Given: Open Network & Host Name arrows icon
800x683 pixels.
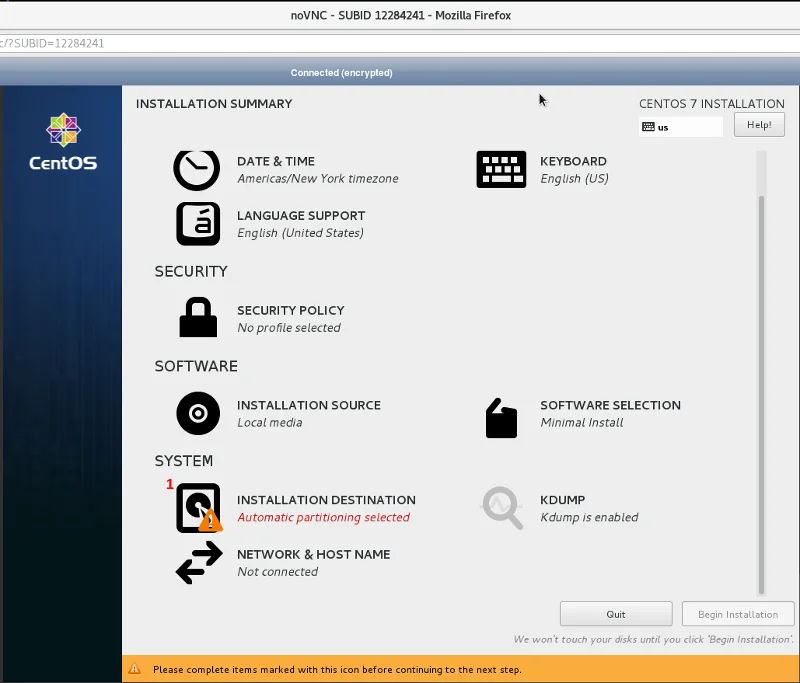Looking at the screenshot, I should [x=199, y=563].
